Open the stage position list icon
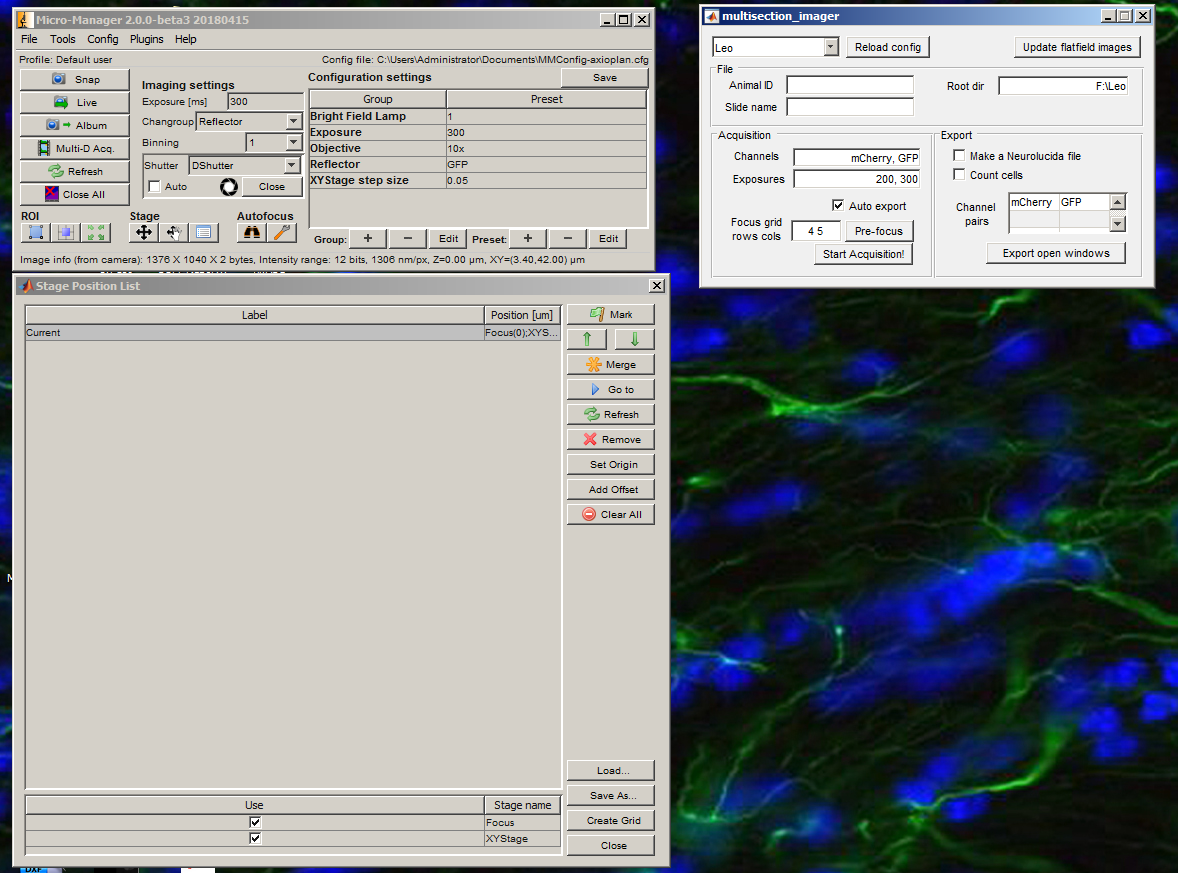 click(204, 233)
